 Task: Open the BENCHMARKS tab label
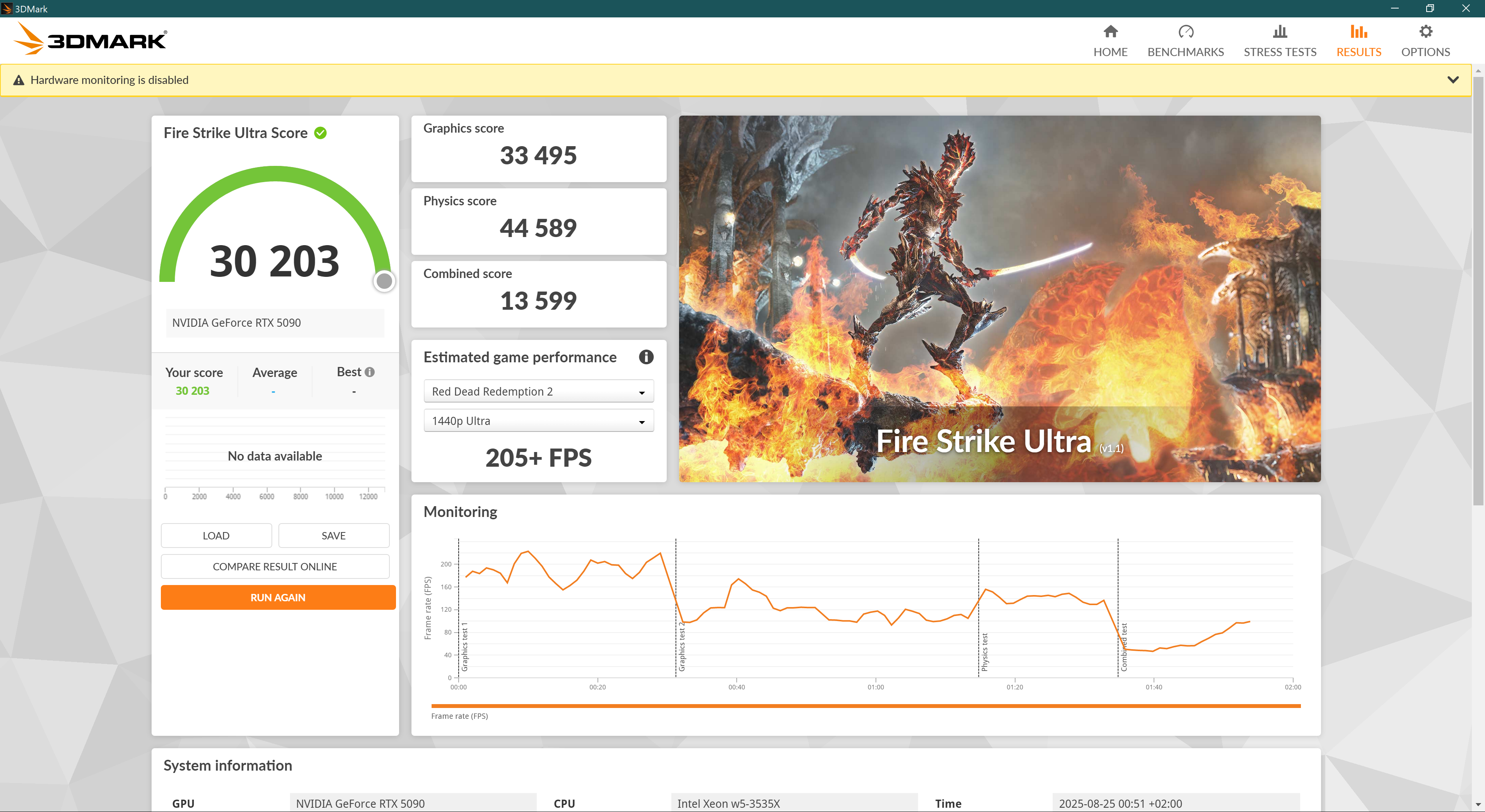pos(1185,52)
